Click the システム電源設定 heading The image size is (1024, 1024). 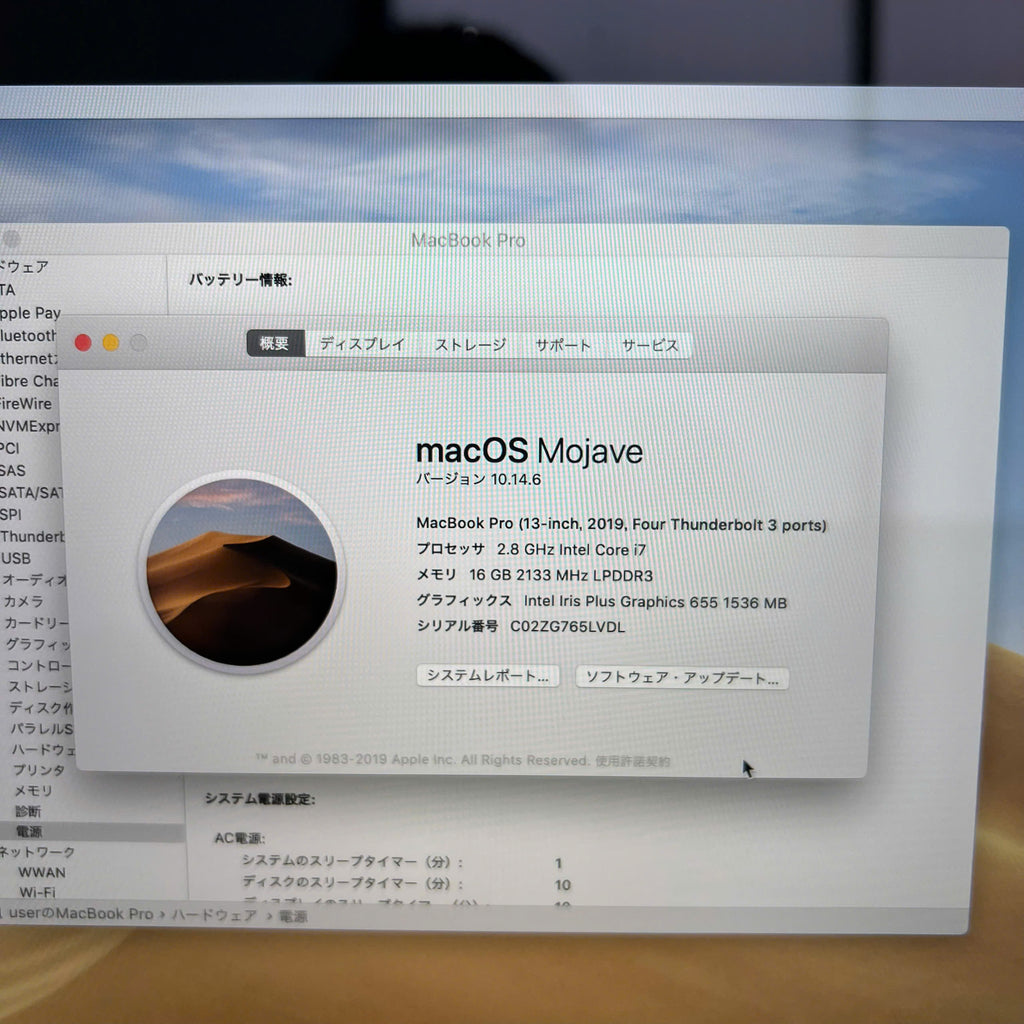pos(260,799)
